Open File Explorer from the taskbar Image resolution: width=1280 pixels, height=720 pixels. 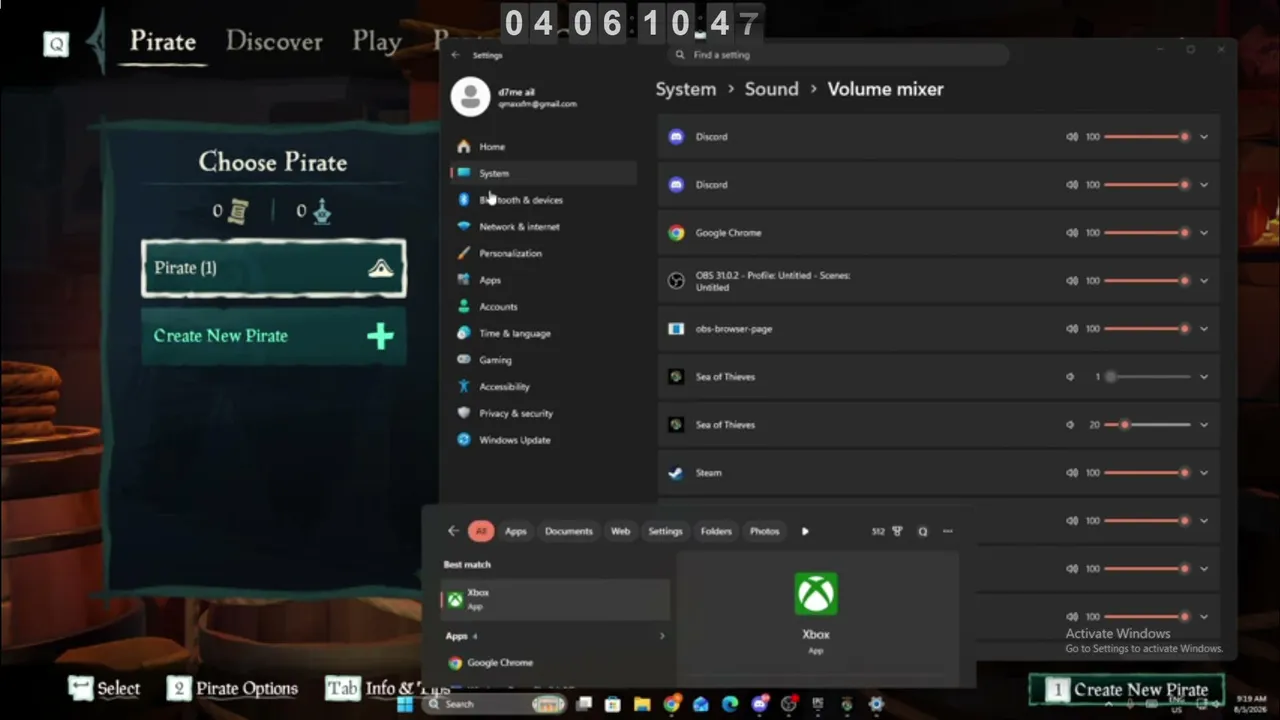click(x=642, y=704)
